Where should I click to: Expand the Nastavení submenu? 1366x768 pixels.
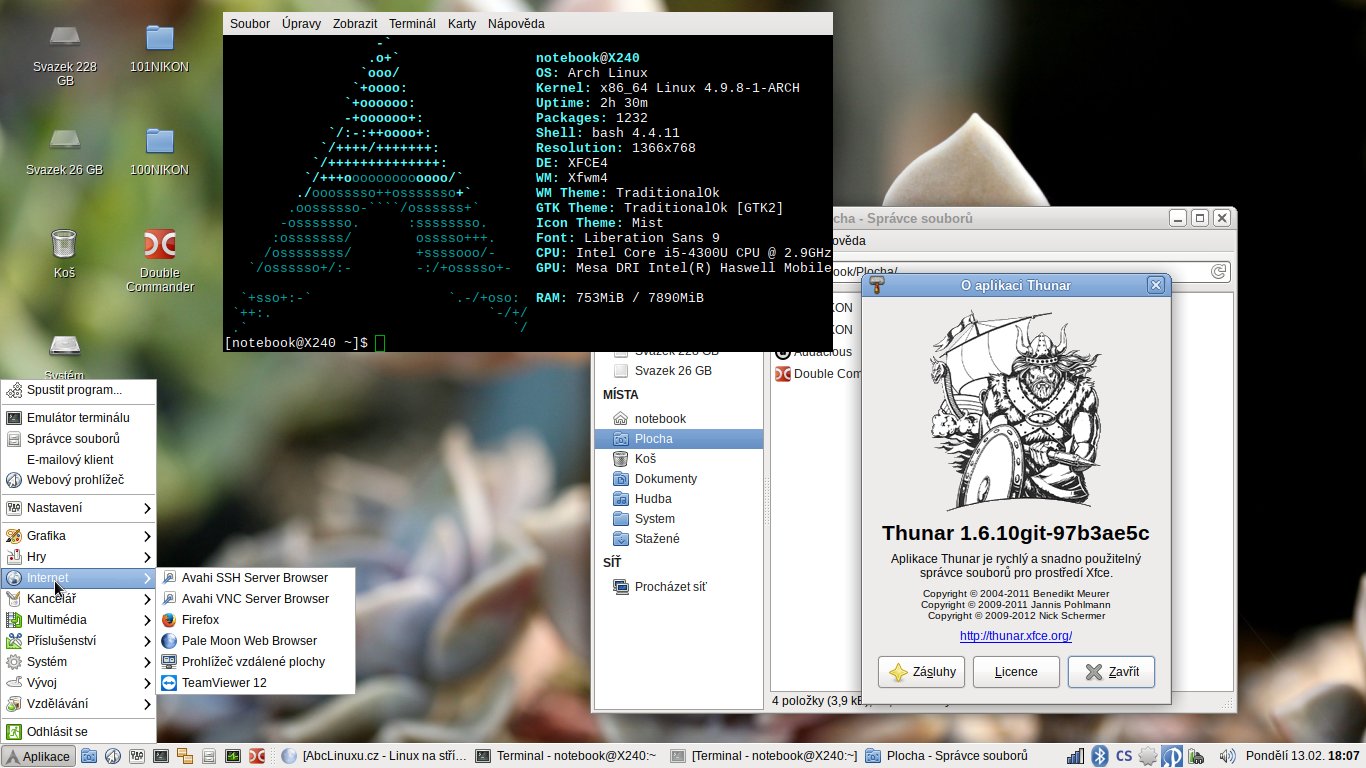click(79, 508)
